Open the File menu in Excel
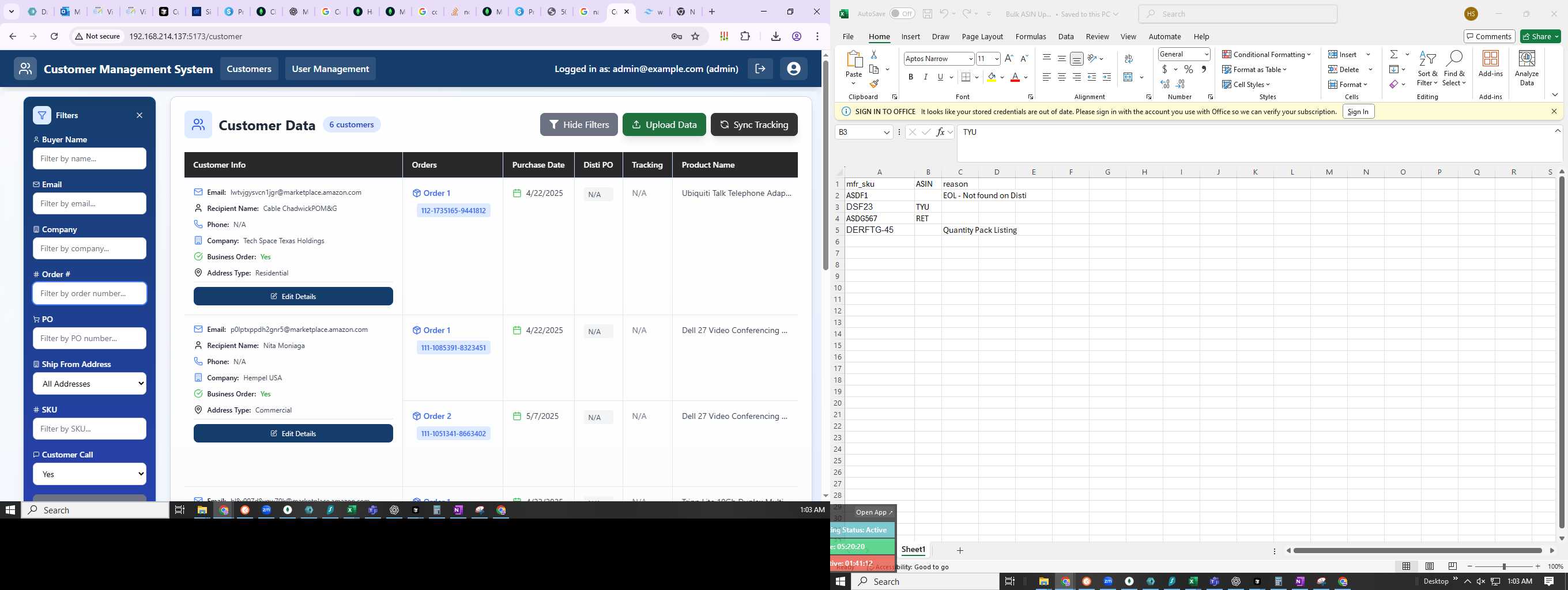This screenshot has height=590, width=1568. coord(847,36)
